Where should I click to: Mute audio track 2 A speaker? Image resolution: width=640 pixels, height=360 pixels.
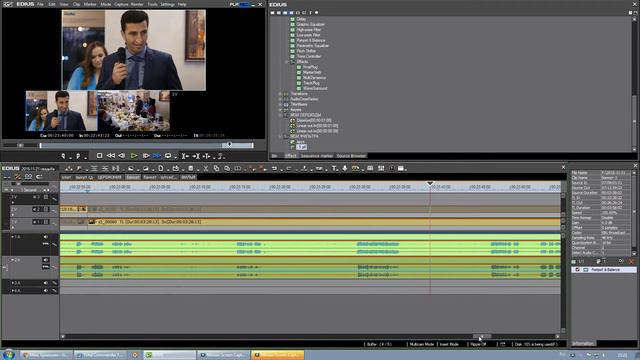(46, 260)
